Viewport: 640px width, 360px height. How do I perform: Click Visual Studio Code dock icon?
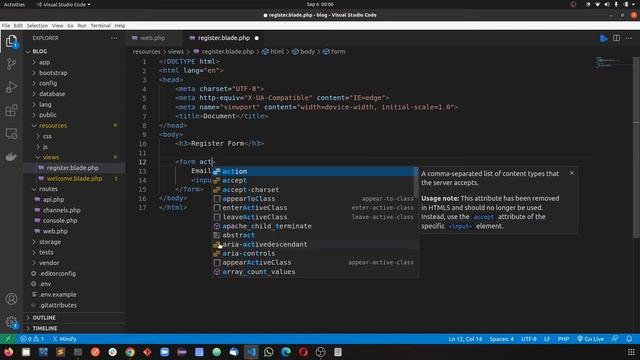click(x=251, y=352)
